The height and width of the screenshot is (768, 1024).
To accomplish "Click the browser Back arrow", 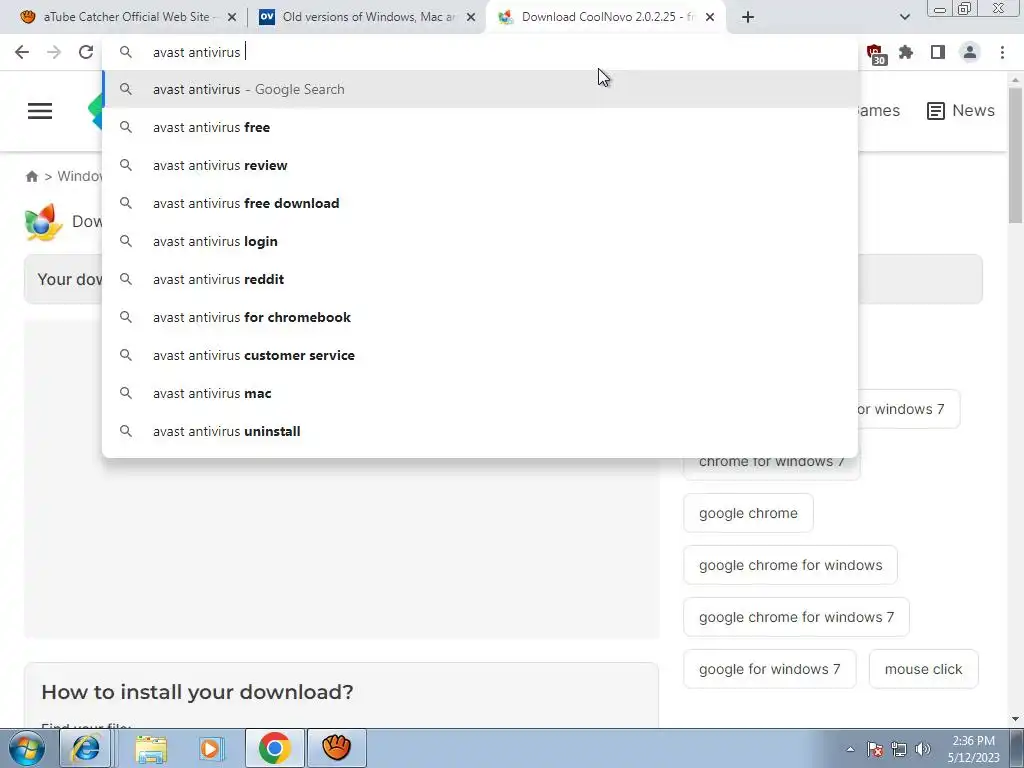I will click(x=22, y=52).
